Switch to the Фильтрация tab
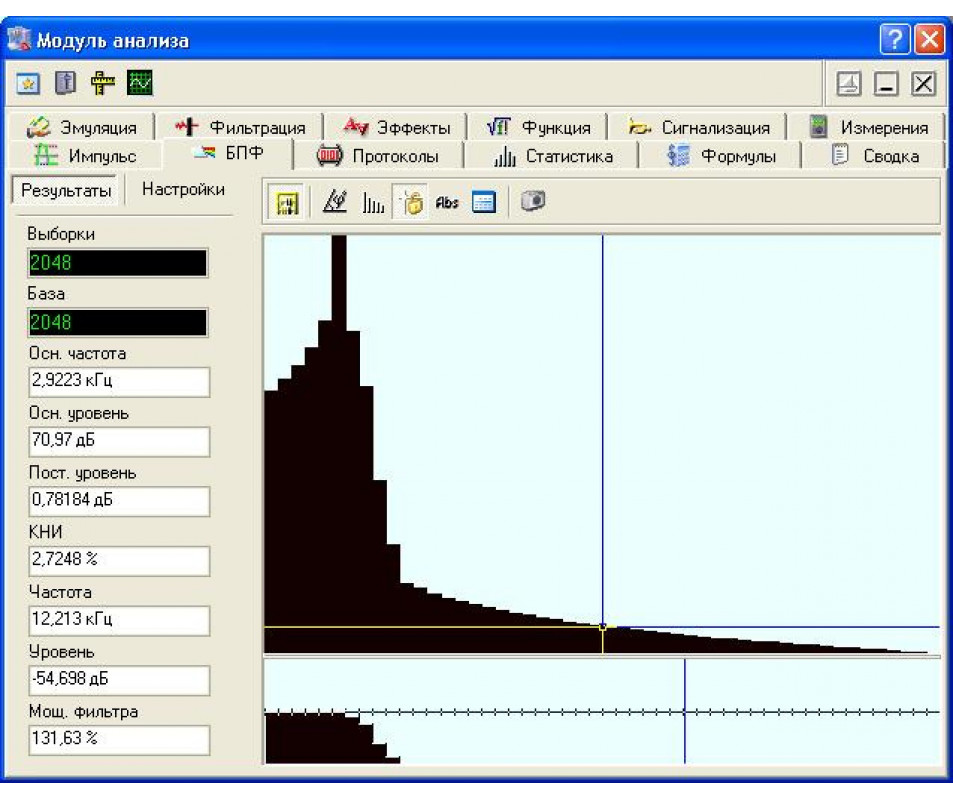 point(240,128)
